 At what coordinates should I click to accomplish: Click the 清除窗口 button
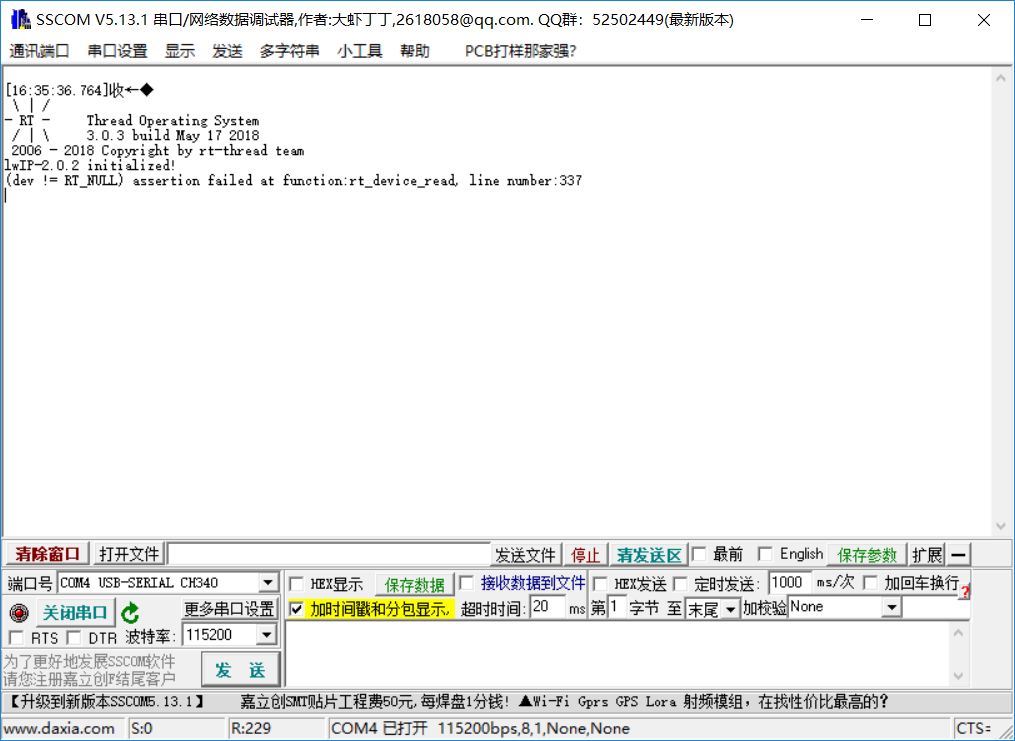47,555
